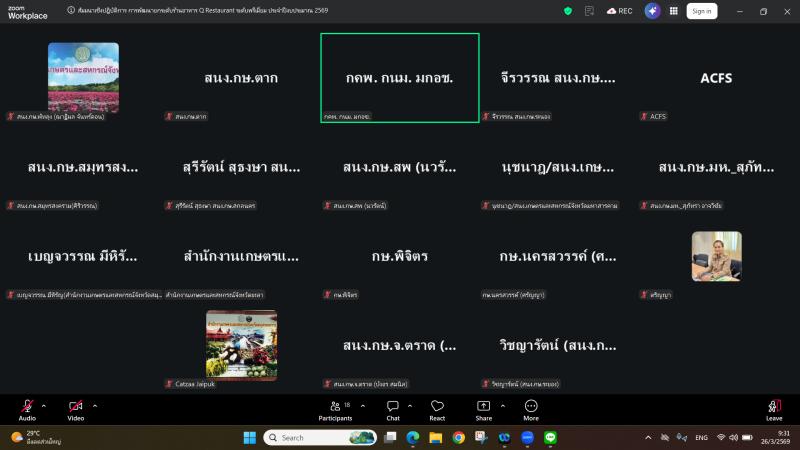
Task: Click the Share screen icon
Action: [483, 408]
